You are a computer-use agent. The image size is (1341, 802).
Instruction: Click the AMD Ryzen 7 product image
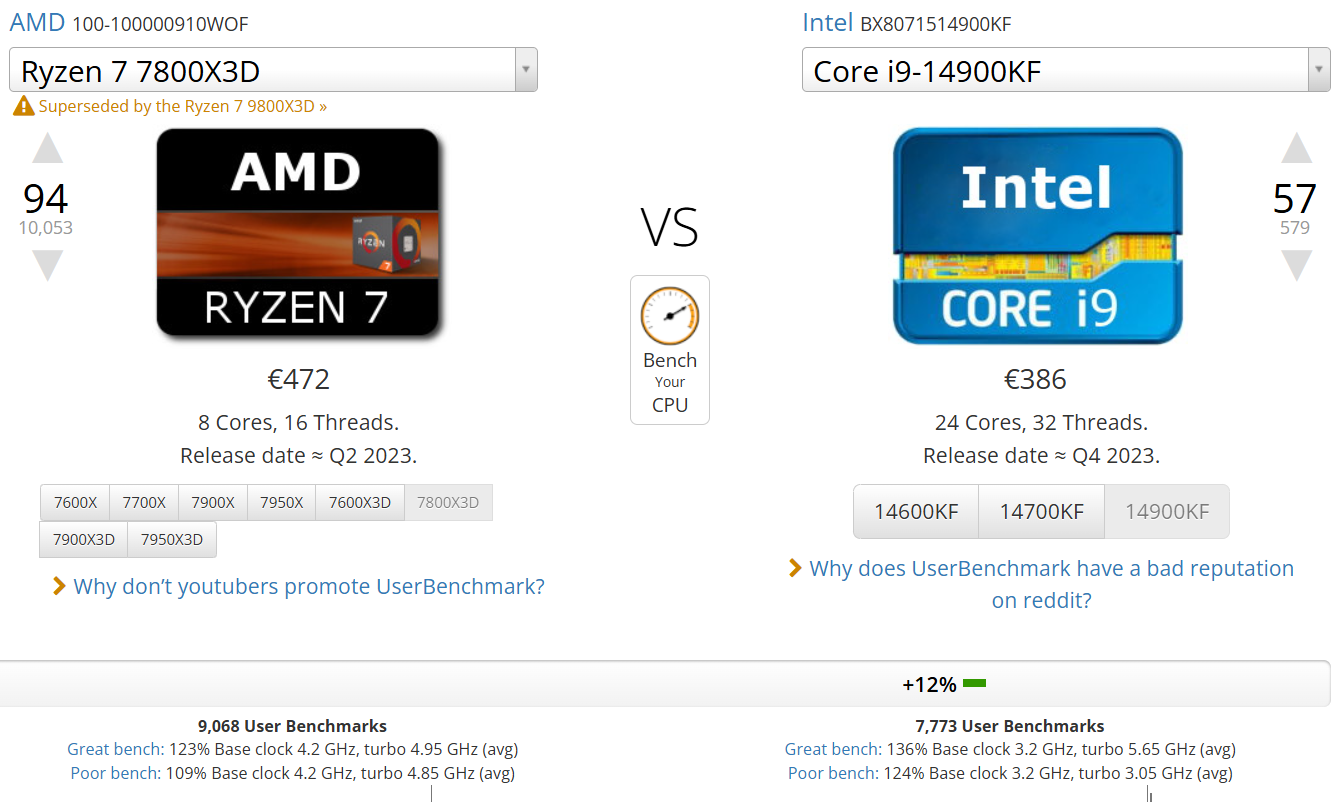click(x=298, y=233)
